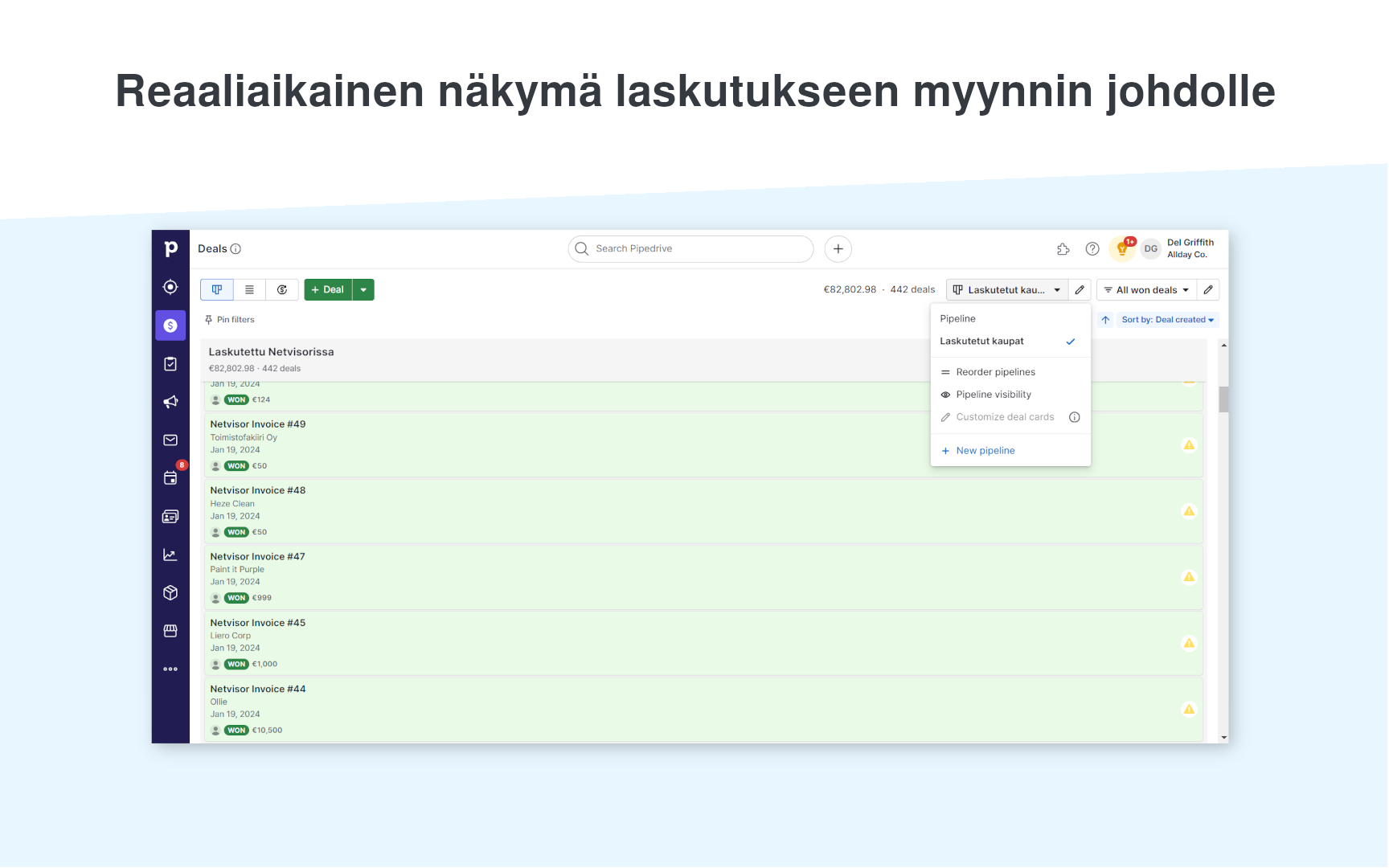Screen dimensions: 1389x868
Task: Click the info icon next to Deals title
Action: (x=236, y=249)
